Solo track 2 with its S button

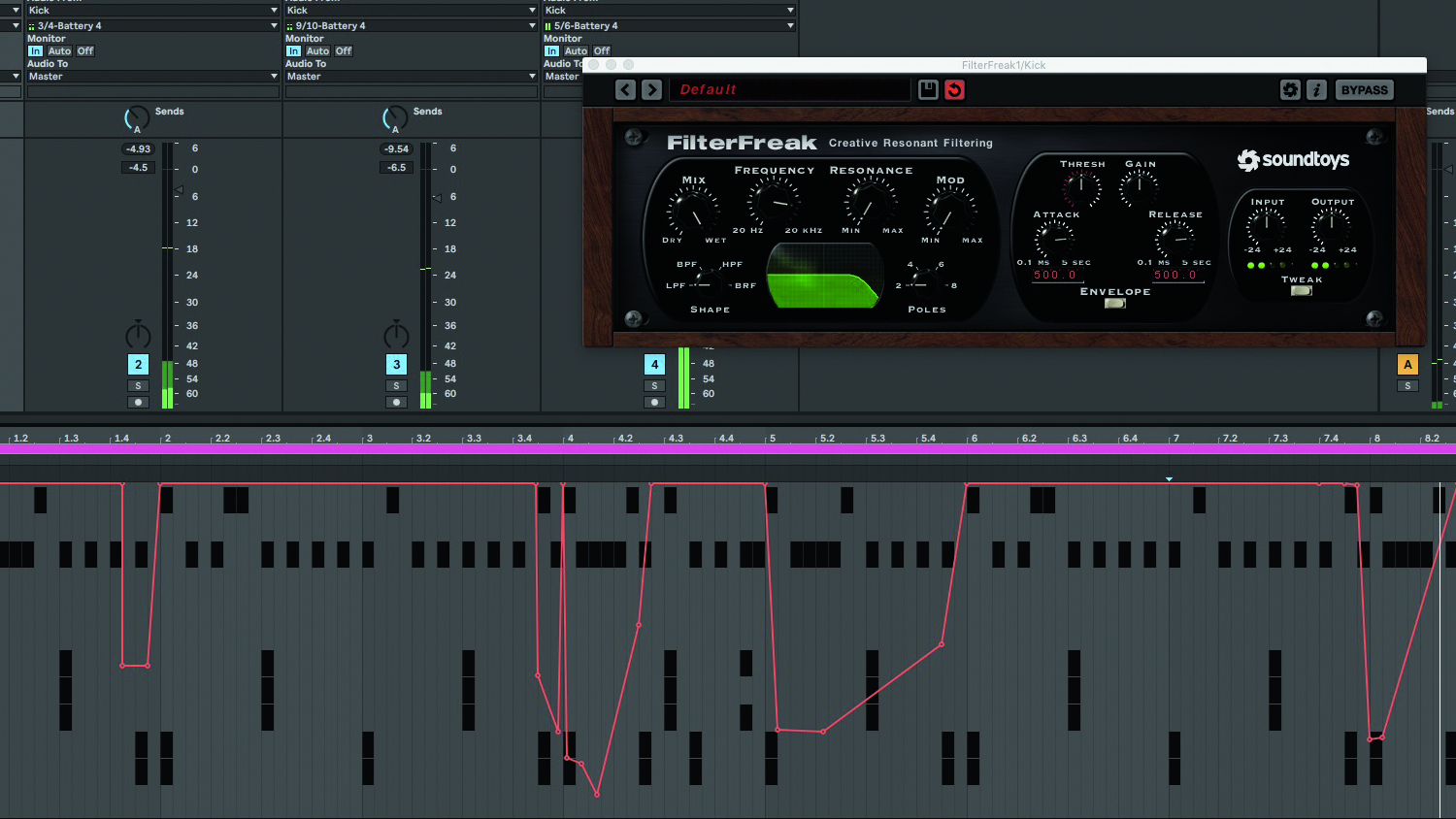point(138,386)
